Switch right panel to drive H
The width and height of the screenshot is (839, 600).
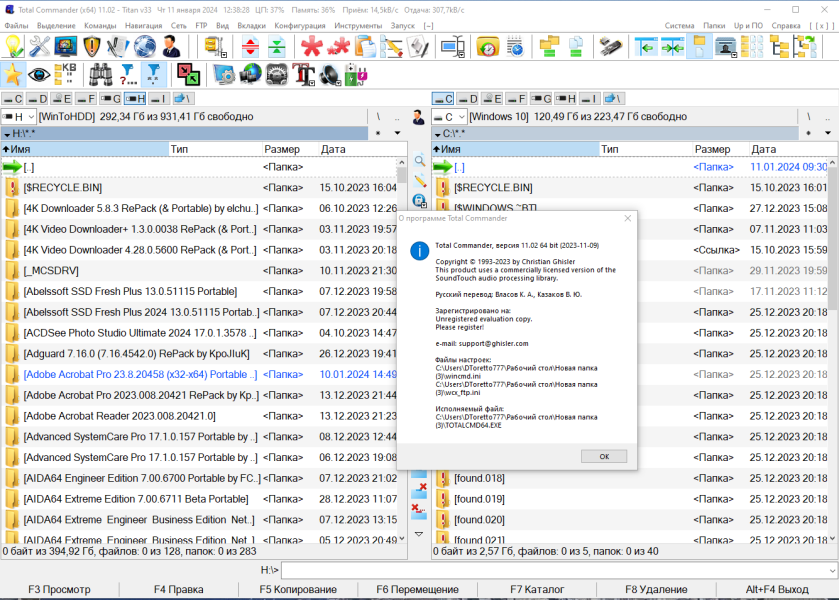coord(566,98)
